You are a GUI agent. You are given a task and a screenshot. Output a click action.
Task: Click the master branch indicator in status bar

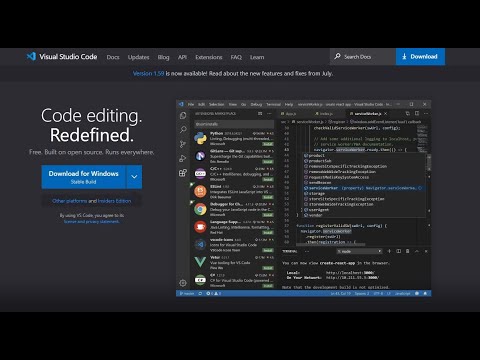click(x=187, y=293)
